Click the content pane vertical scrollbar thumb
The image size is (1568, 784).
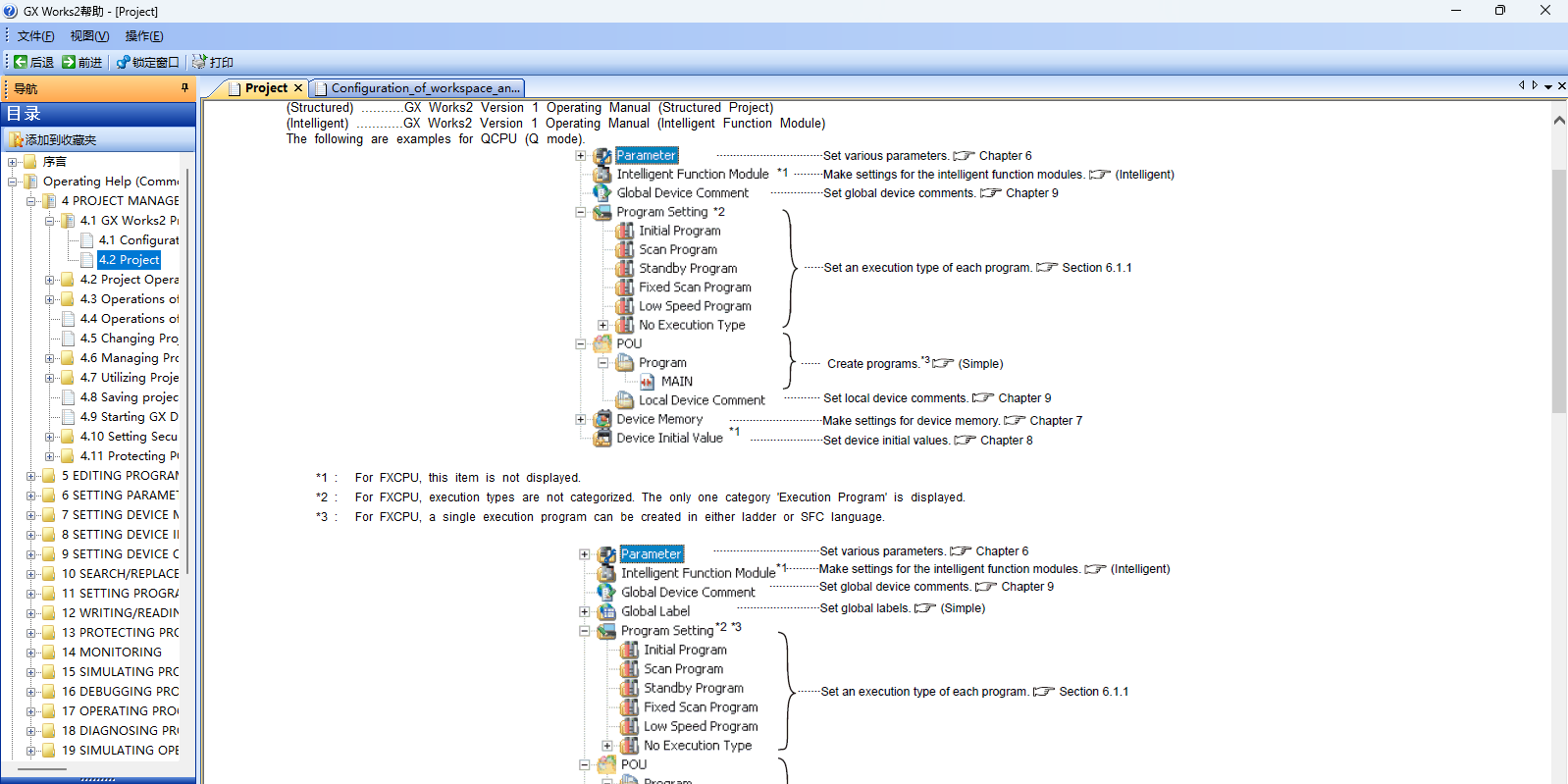pyautogui.click(x=1559, y=291)
